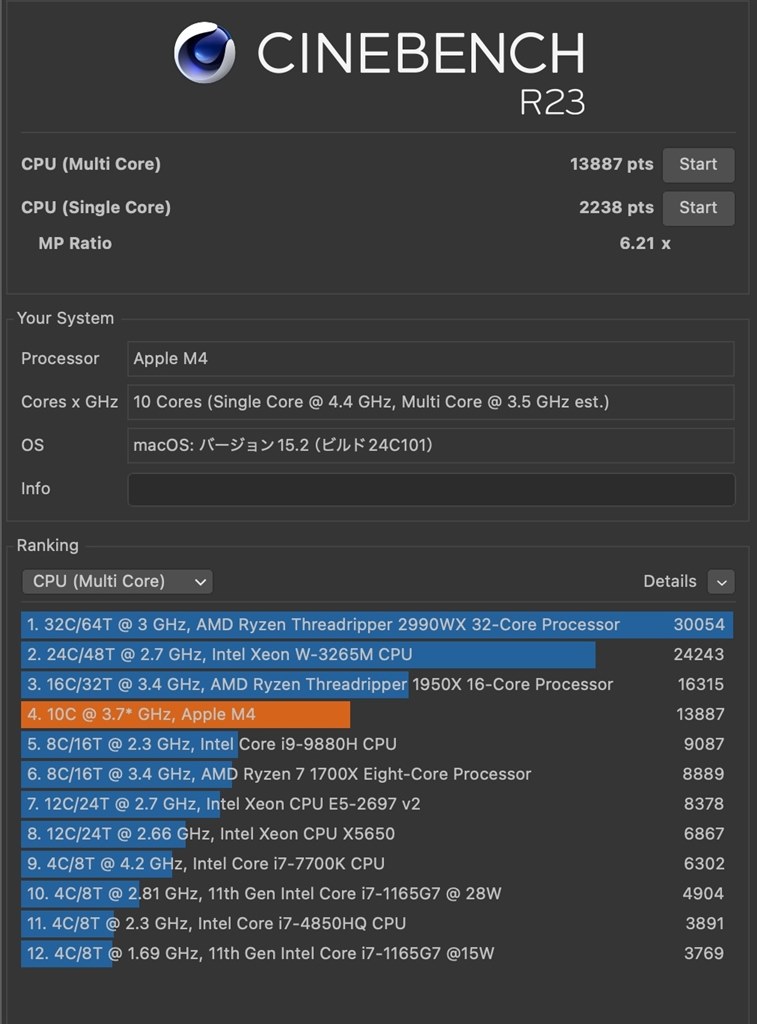
Task: Select ranking row Intel Xeon CPU X5650
Action: [377, 834]
